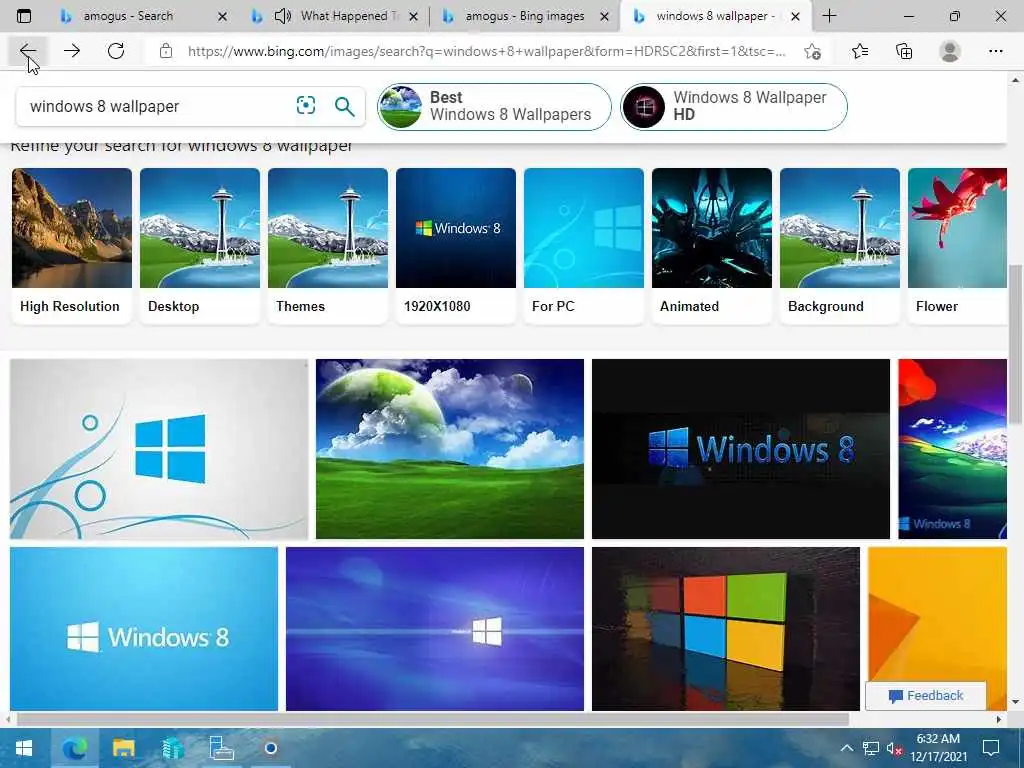Open the purple-blue glowing Windows logo wallpaper

tap(435, 628)
